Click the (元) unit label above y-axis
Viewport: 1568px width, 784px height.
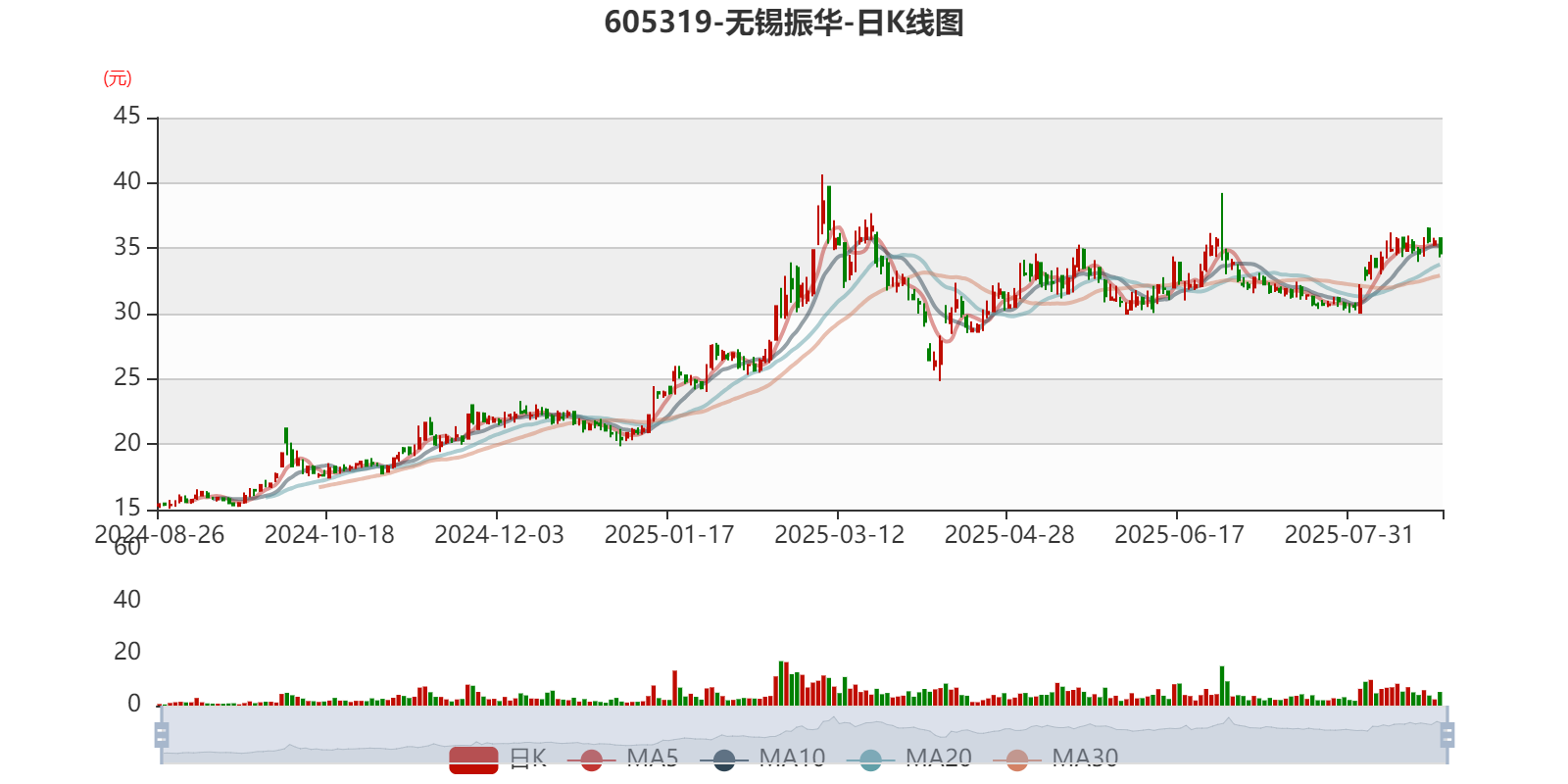coord(118,78)
